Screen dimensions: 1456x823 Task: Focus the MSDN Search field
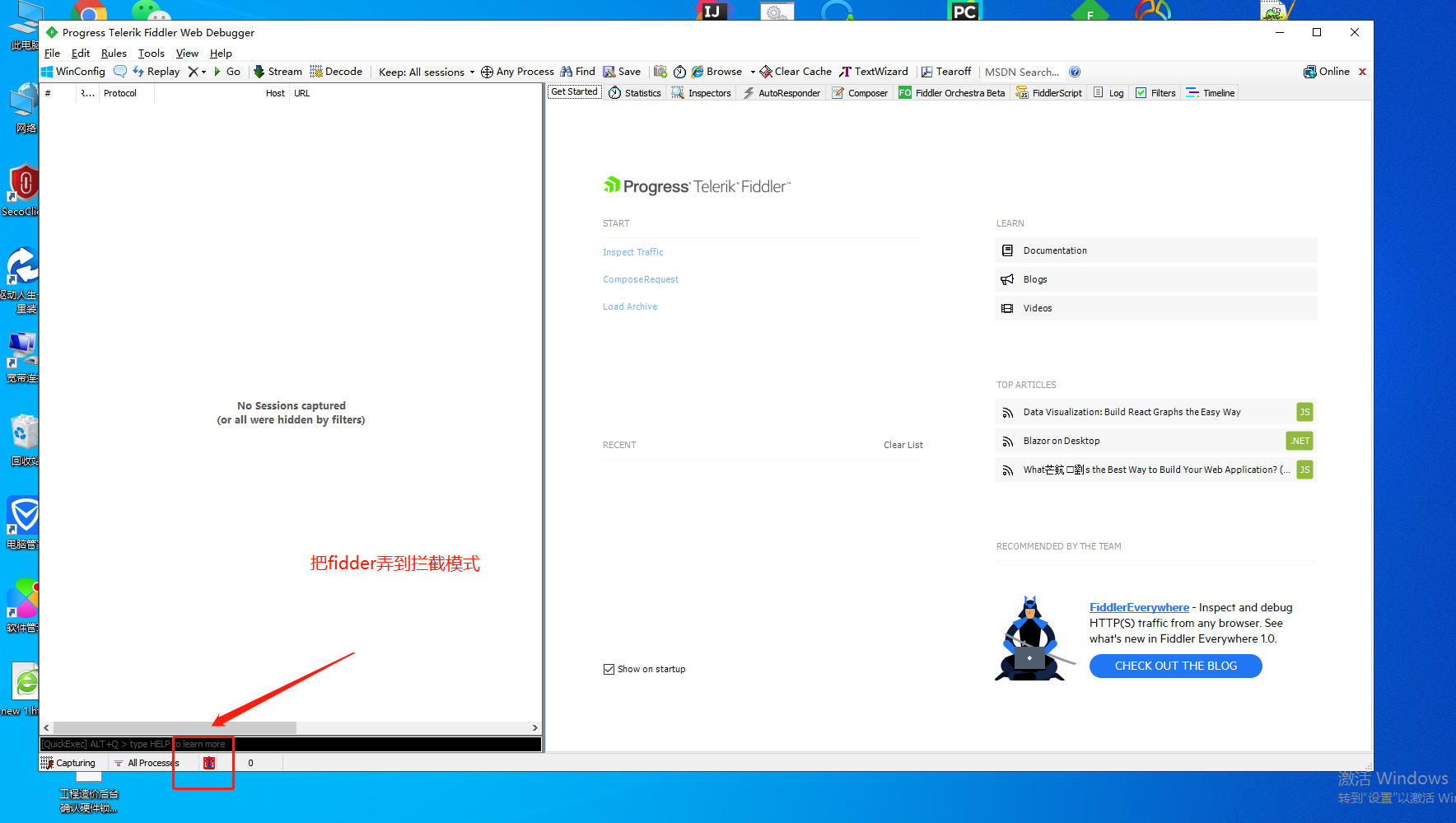point(1022,72)
